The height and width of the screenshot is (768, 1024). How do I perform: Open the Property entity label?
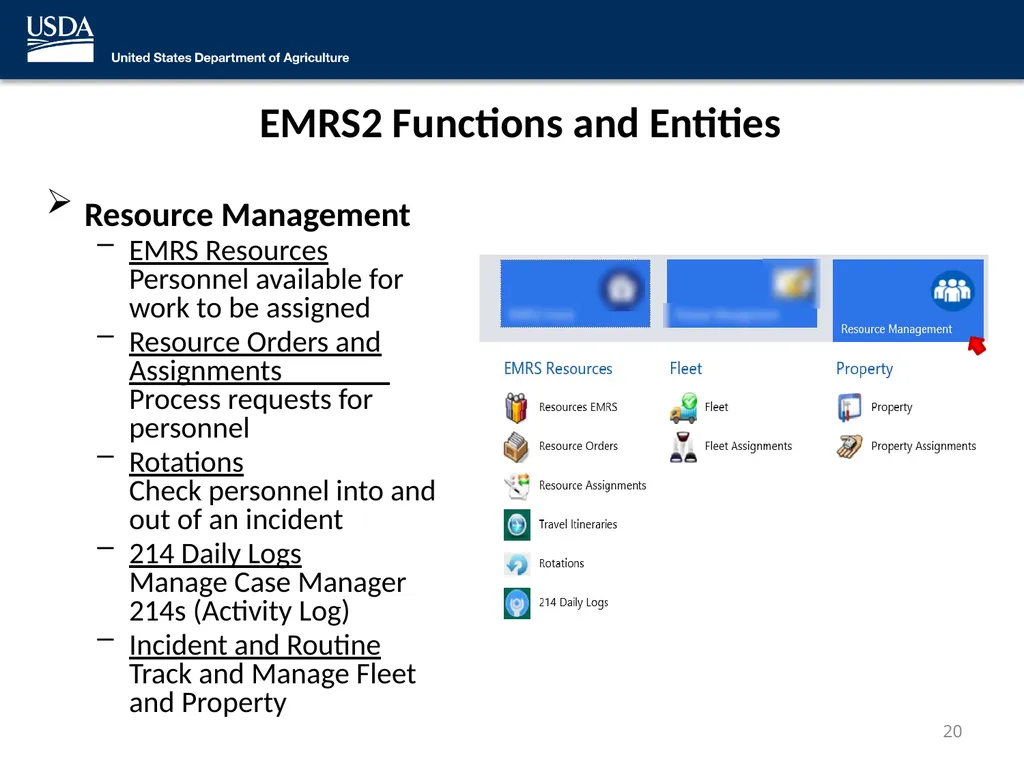(891, 407)
